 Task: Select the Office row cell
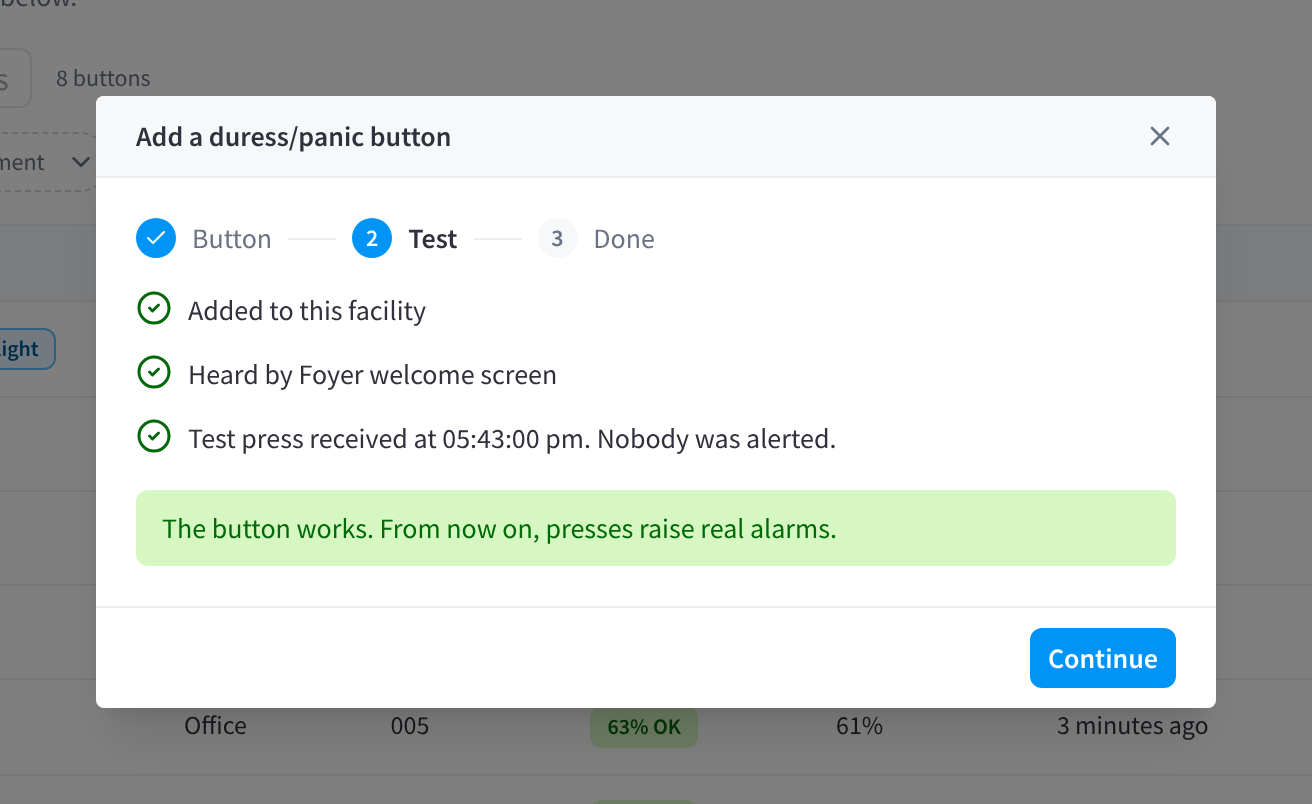coord(215,726)
